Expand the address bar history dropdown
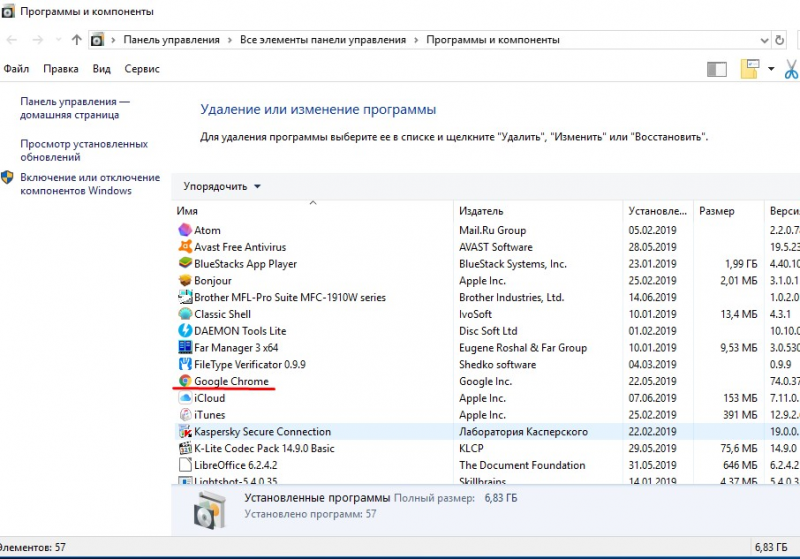Screen dimensions: 800x559 pos(764,40)
